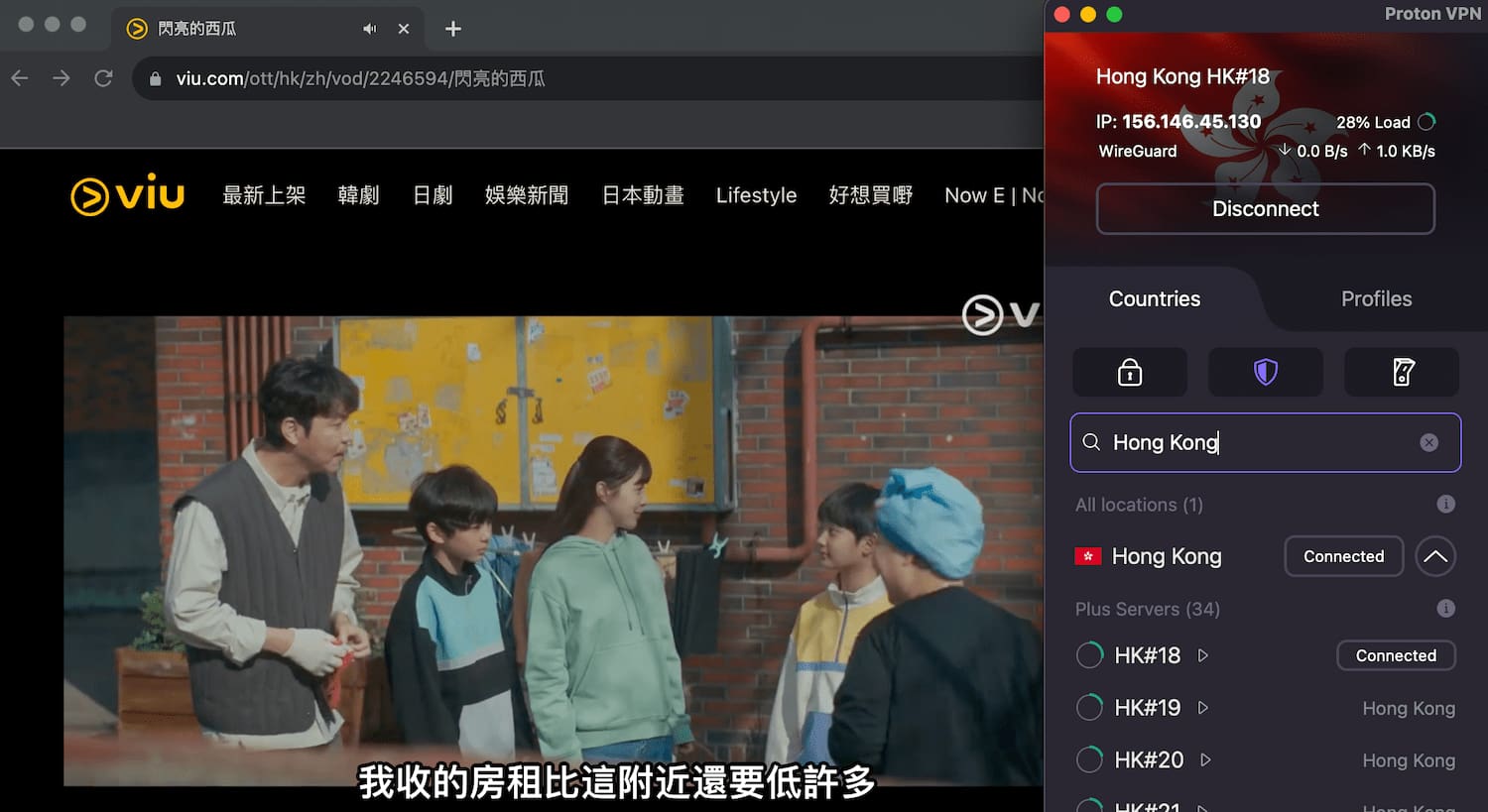Click the 28% Load indicator circle
This screenshot has height=812, width=1488.
coord(1426,121)
